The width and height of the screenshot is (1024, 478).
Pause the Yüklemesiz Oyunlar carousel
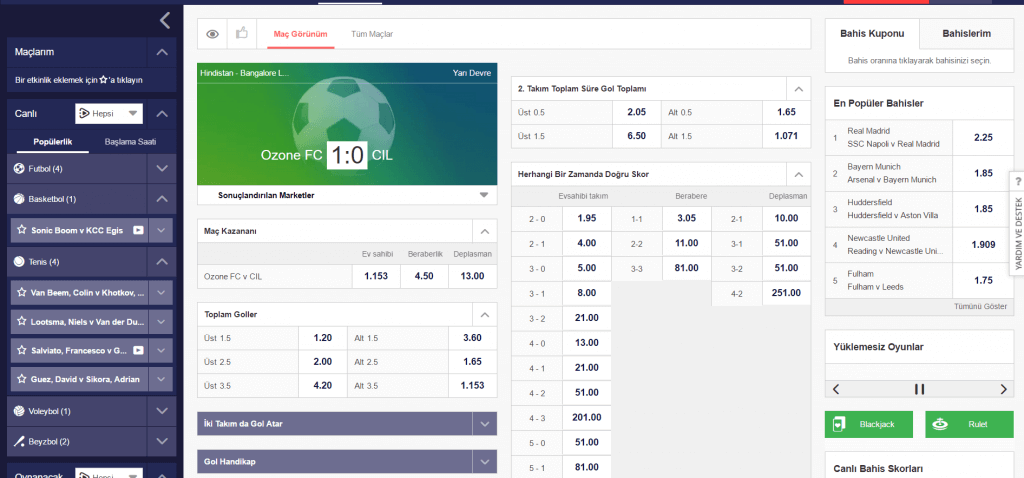click(x=919, y=389)
